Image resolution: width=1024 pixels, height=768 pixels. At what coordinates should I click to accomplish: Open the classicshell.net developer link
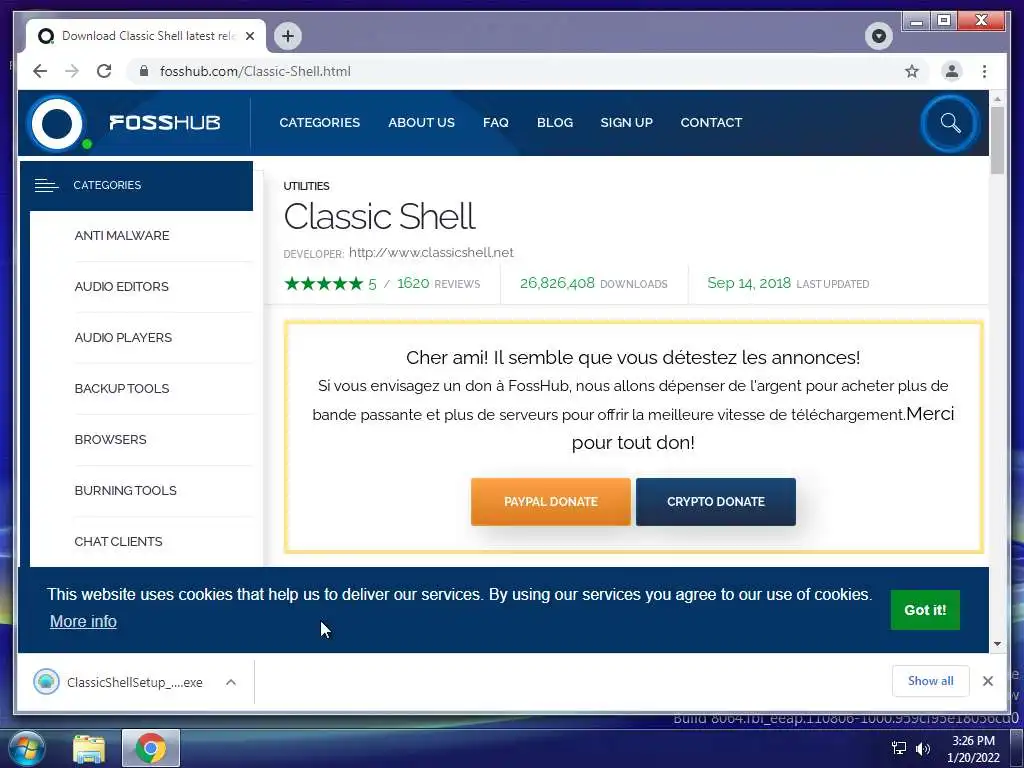pos(431,252)
